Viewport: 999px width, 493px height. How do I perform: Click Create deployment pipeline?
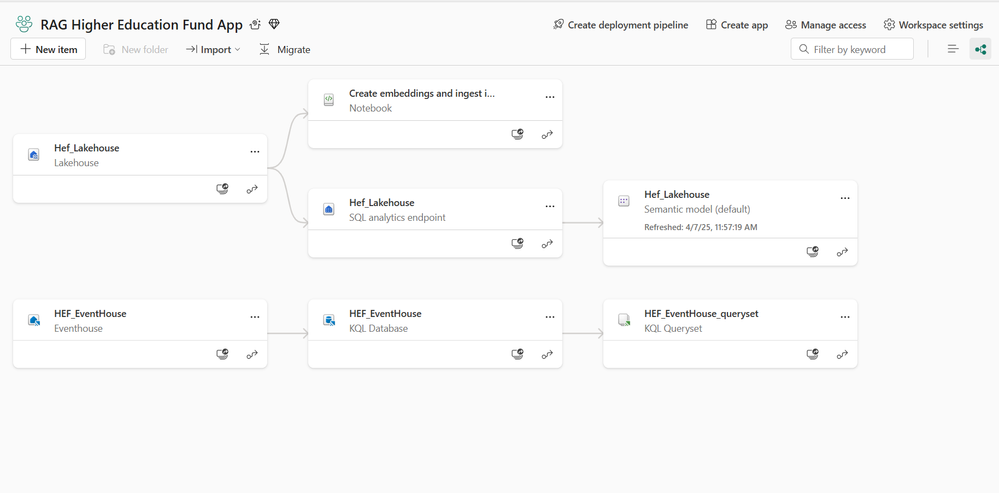[x=620, y=25]
